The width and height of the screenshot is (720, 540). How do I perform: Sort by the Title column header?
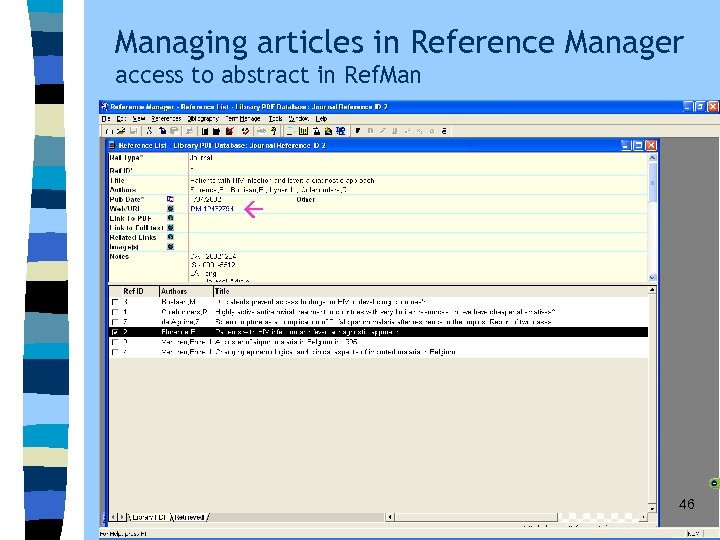tap(431, 291)
